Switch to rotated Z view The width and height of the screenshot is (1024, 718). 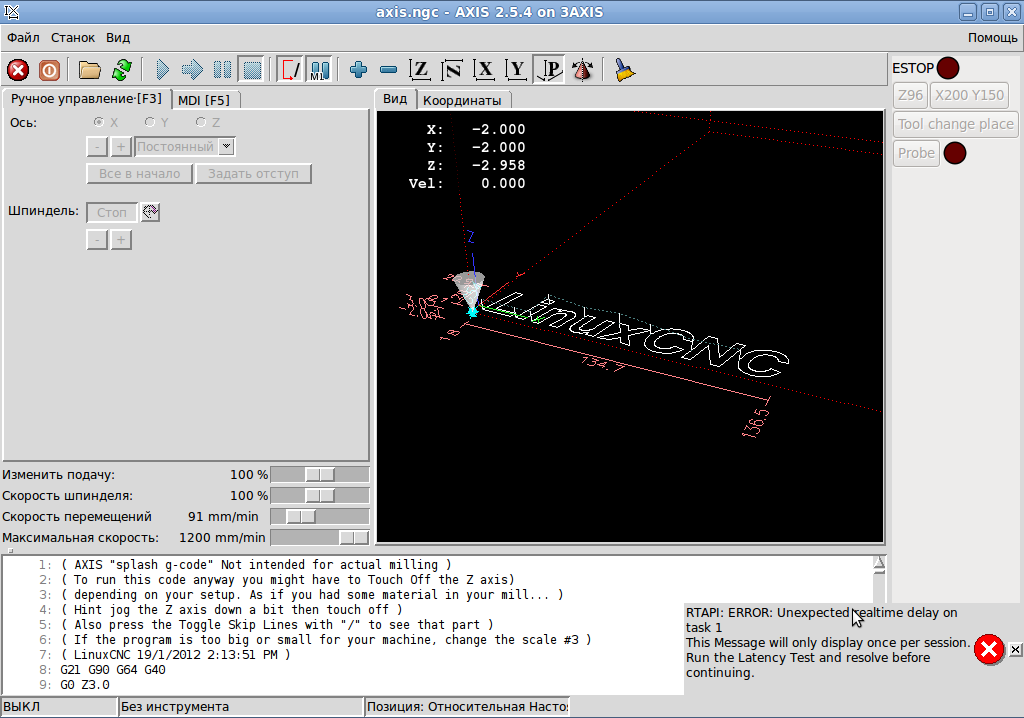click(x=452, y=70)
